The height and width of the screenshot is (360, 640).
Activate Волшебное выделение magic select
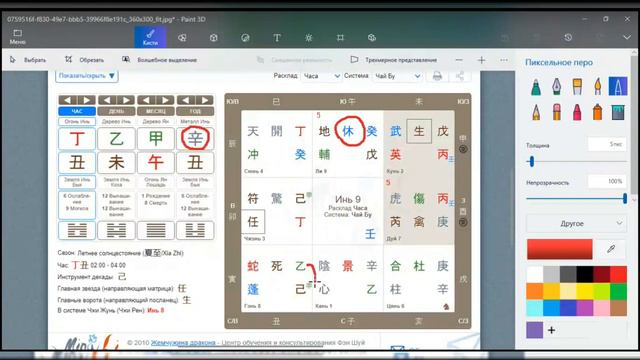click(160, 60)
